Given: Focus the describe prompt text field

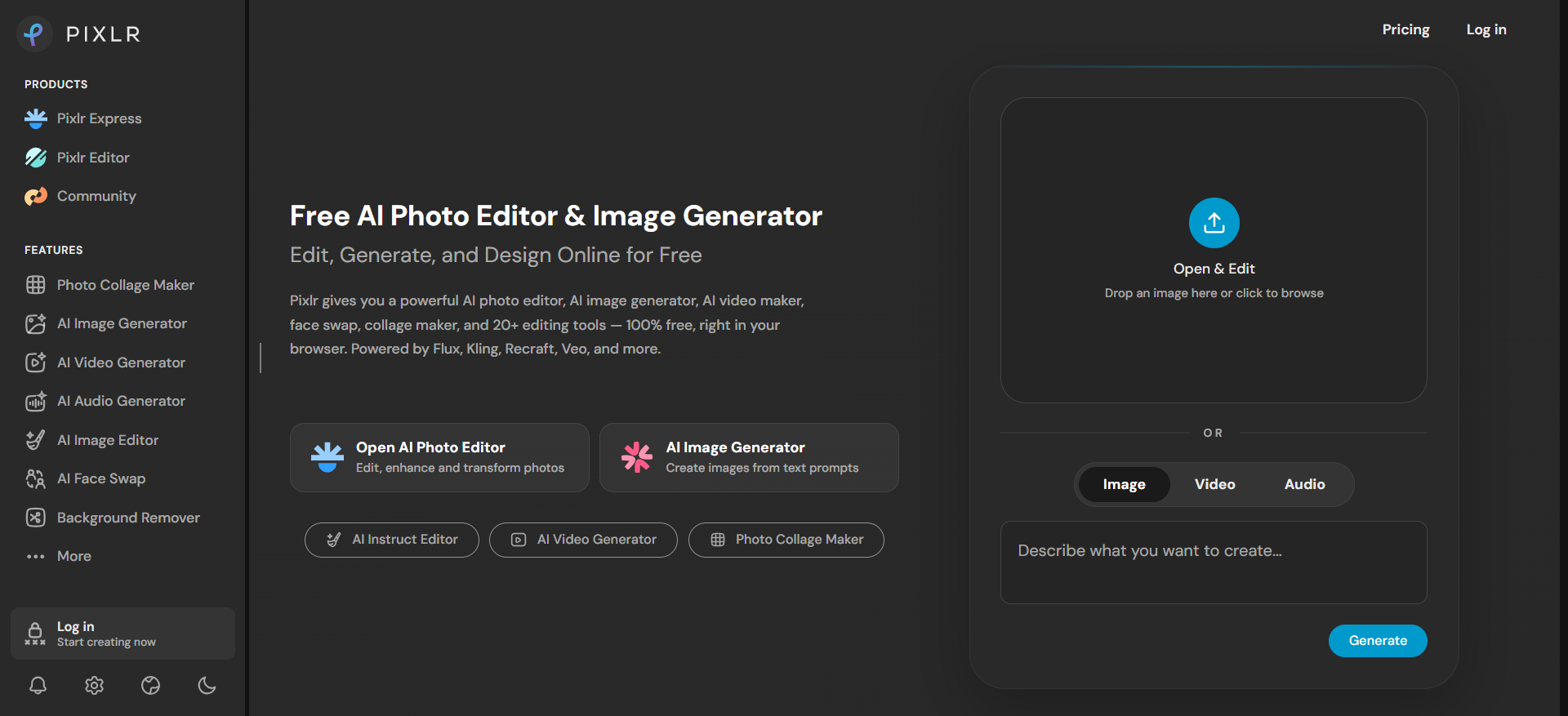Looking at the screenshot, I should tap(1214, 563).
